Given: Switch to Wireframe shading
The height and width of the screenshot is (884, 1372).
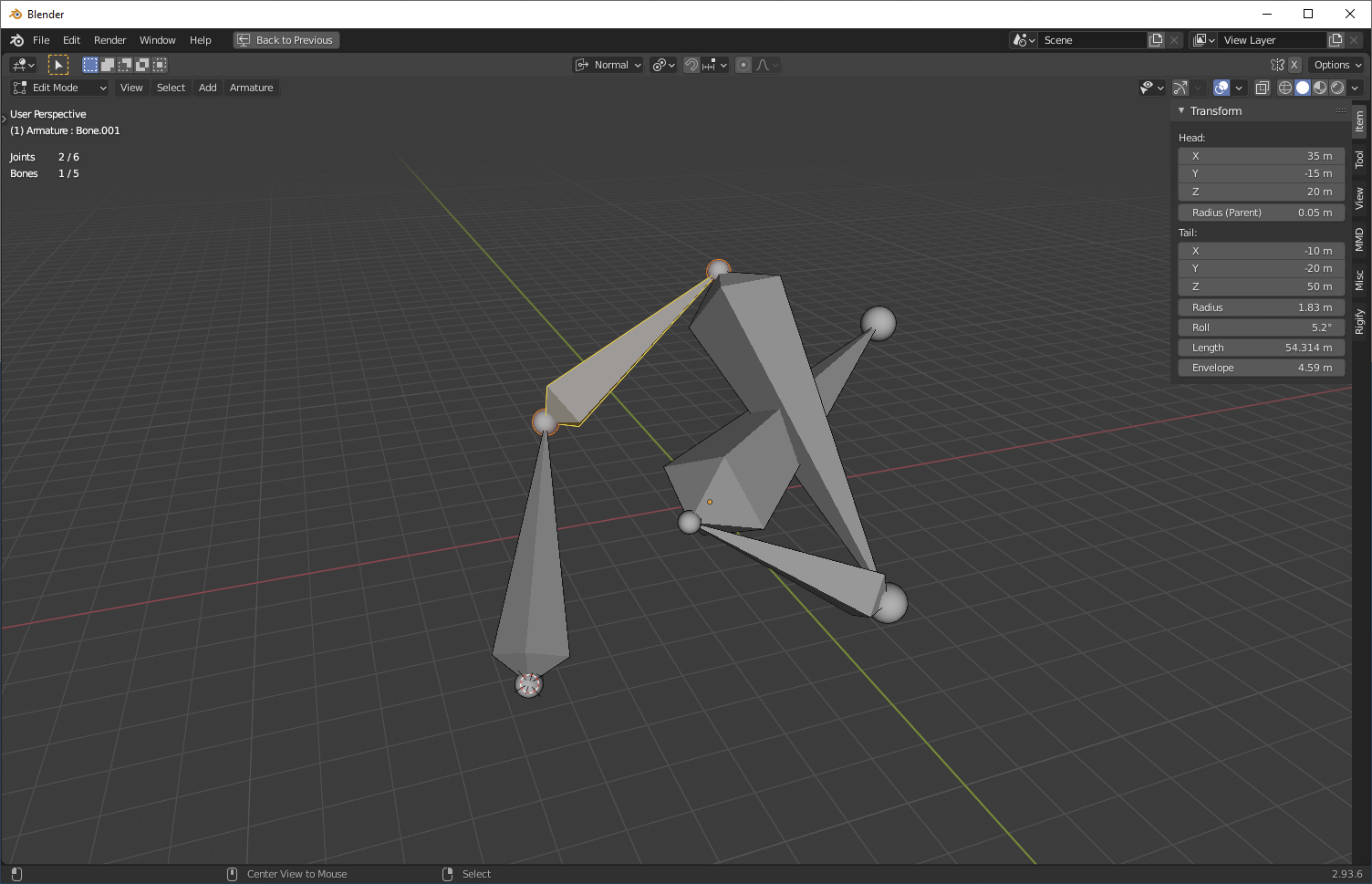Looking at the screenshot, I should 1285,88.
